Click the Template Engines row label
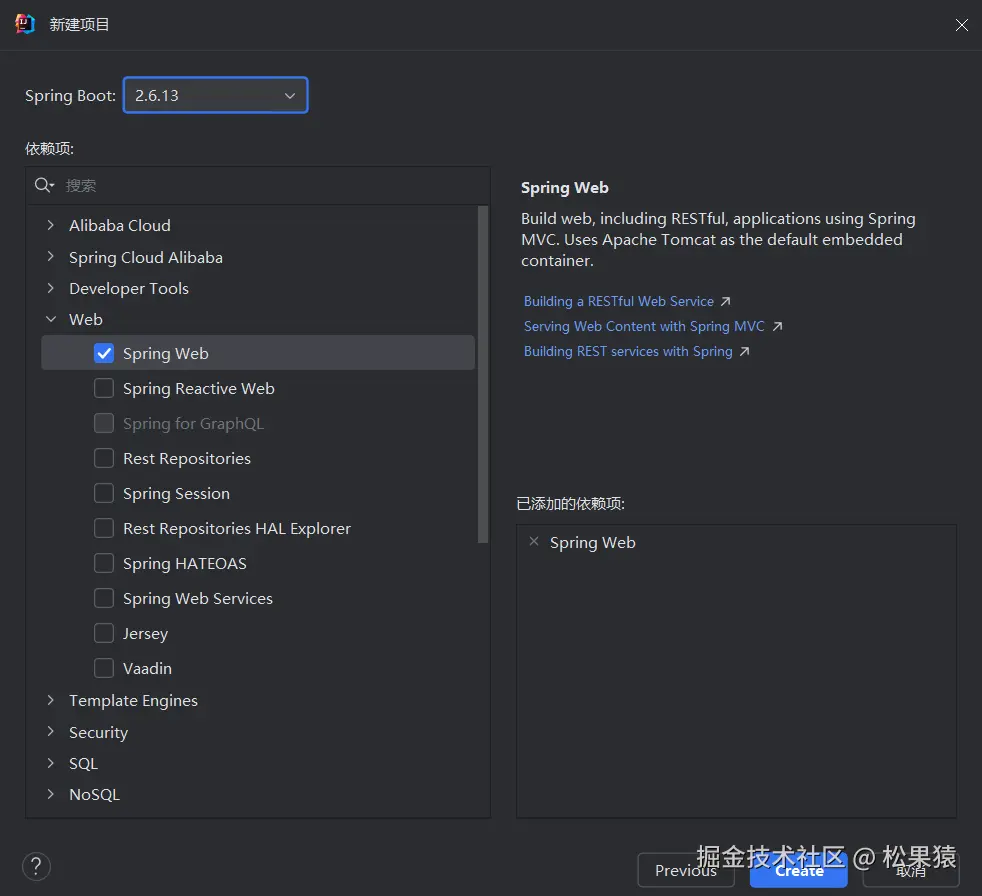Screen dimensions: 982x896 point(133,700)
